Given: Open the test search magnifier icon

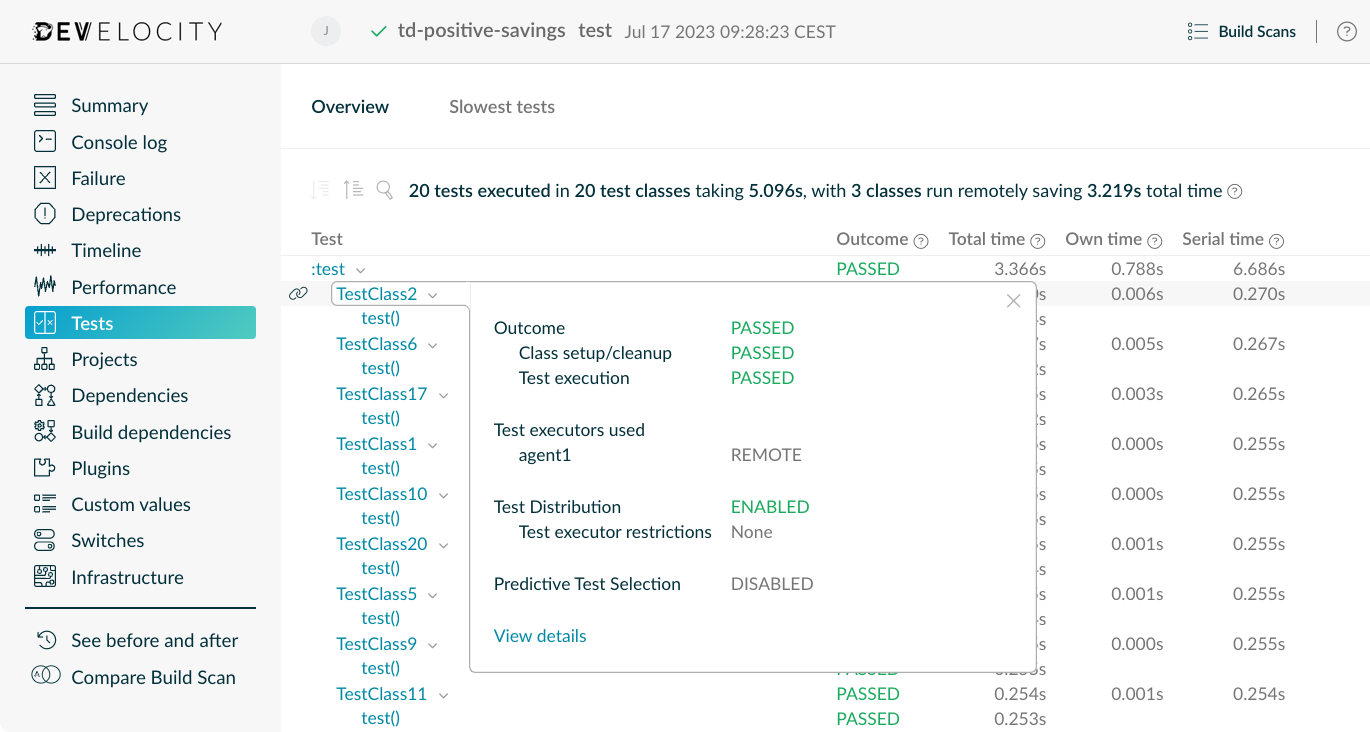Looking at the screenshot, I should pyautogui.click(x=385, y=190).
